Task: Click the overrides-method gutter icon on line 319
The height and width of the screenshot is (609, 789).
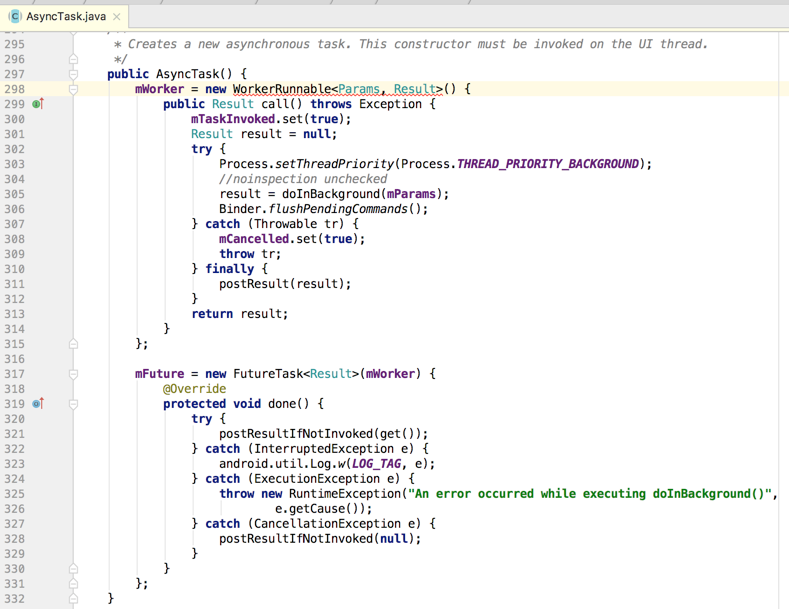Action: (x=38, y=404)
